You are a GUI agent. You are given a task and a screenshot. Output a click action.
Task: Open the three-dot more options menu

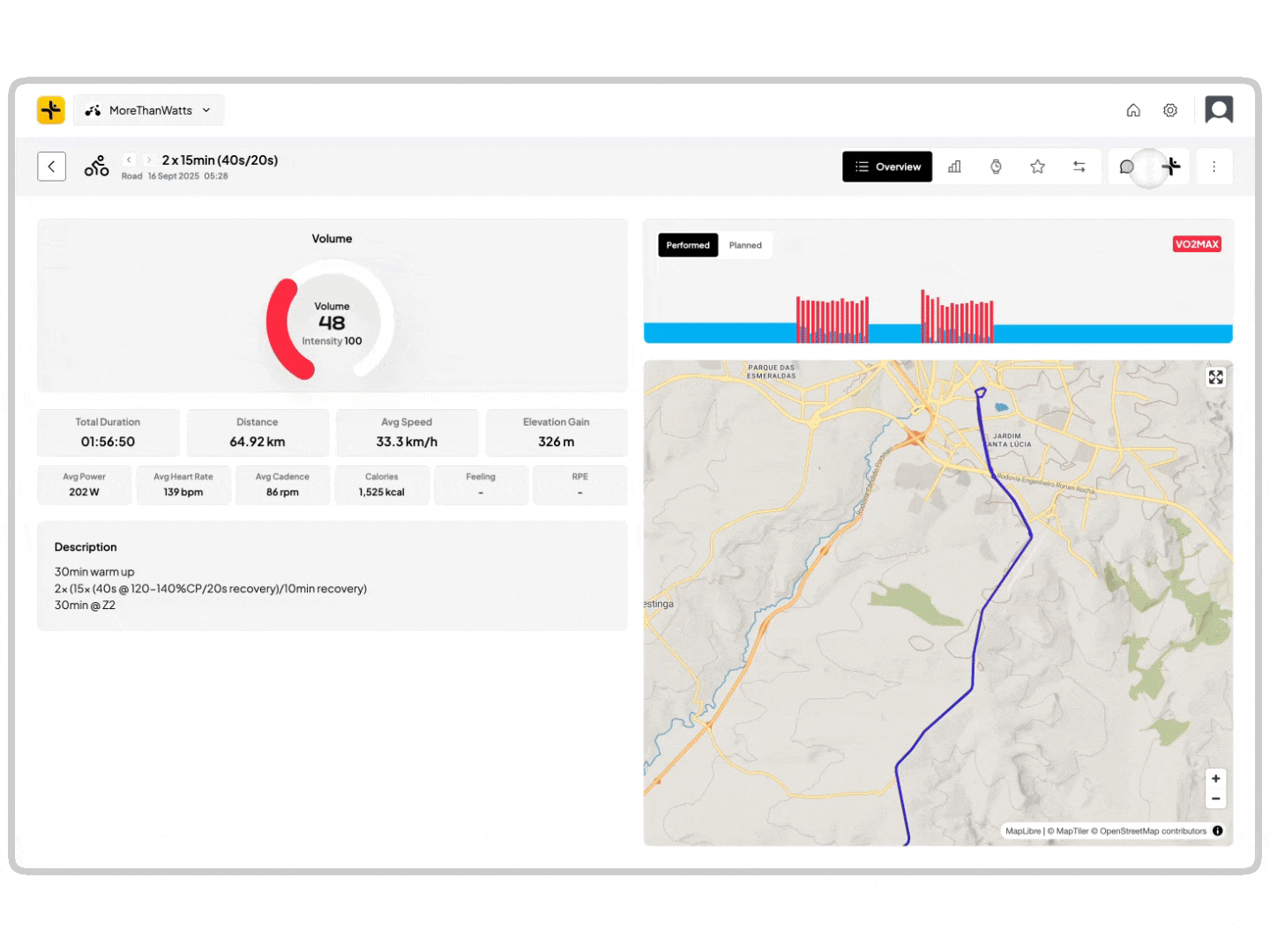[1214, 167]
